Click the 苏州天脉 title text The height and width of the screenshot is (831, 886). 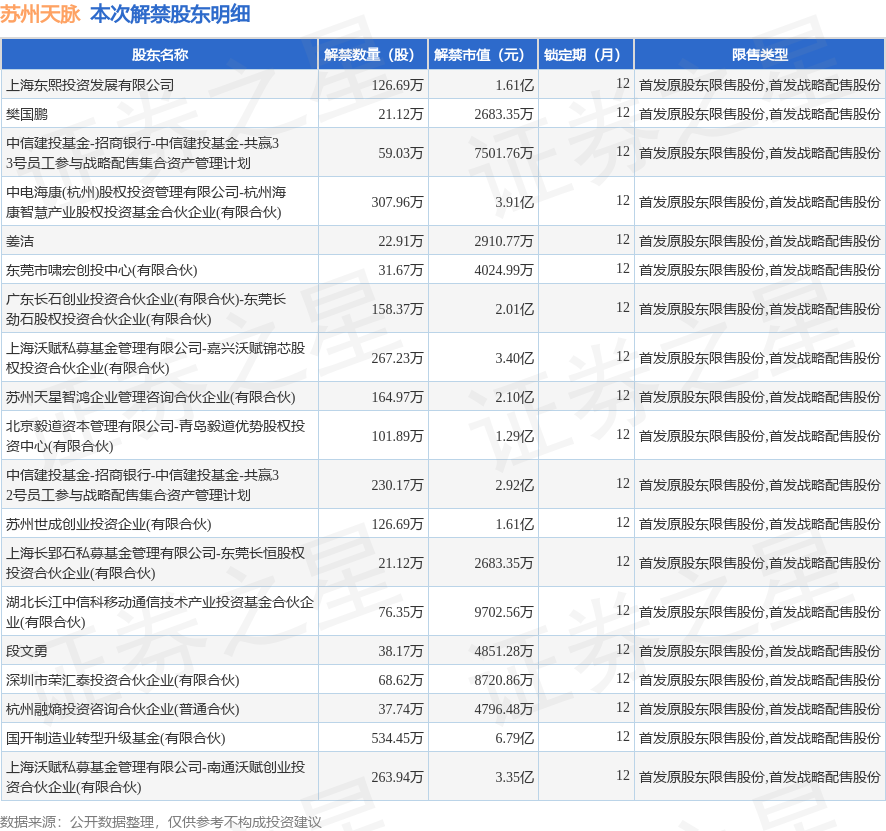click(41, 14)
